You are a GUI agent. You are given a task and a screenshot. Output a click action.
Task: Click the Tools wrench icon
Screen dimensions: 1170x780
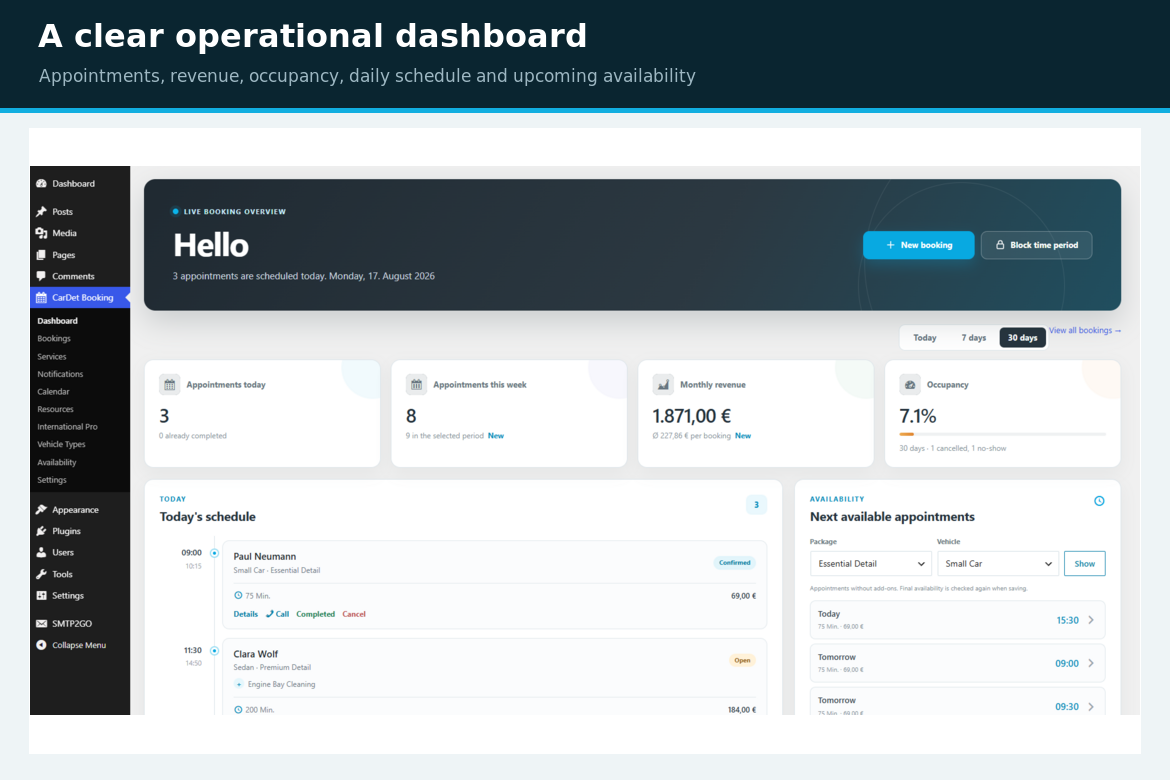41,574
